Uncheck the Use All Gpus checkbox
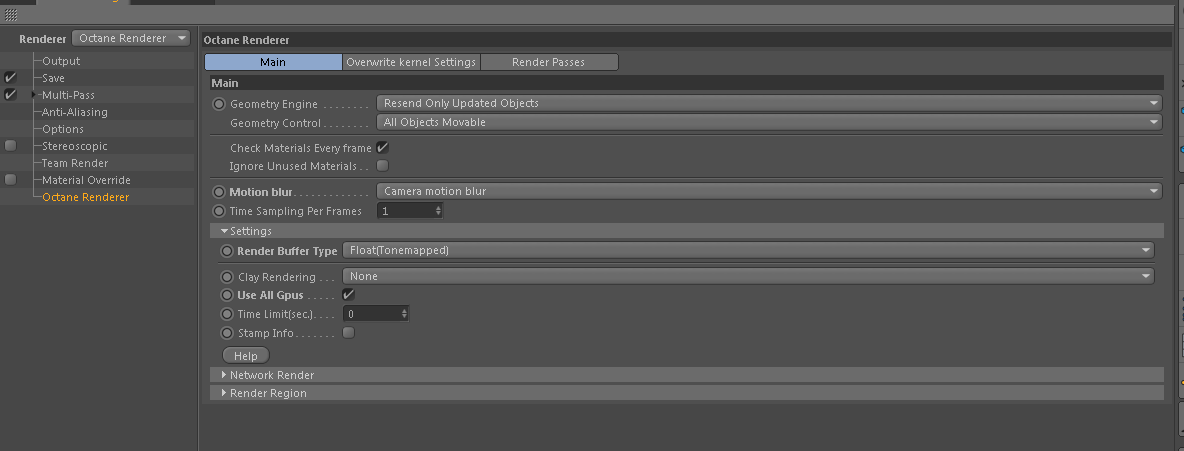This screenshot has height=451, width=1184. coord(349,295)
